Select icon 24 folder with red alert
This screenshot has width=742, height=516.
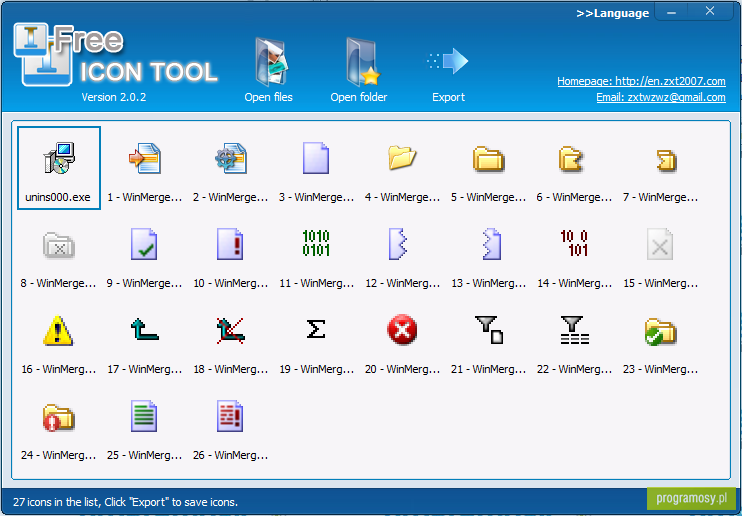pyautogui.click(x=59, y=418)
